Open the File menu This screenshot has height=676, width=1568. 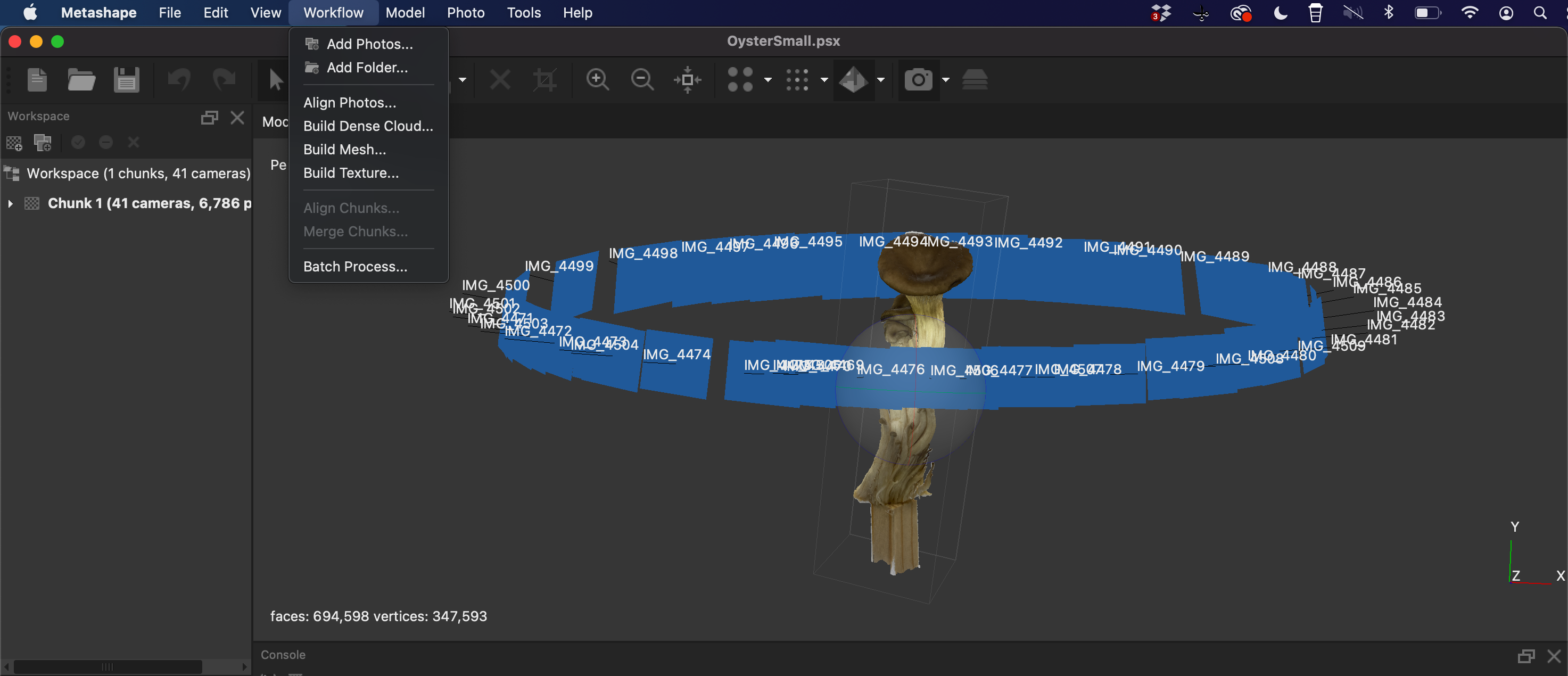click(x=170, y=13)
